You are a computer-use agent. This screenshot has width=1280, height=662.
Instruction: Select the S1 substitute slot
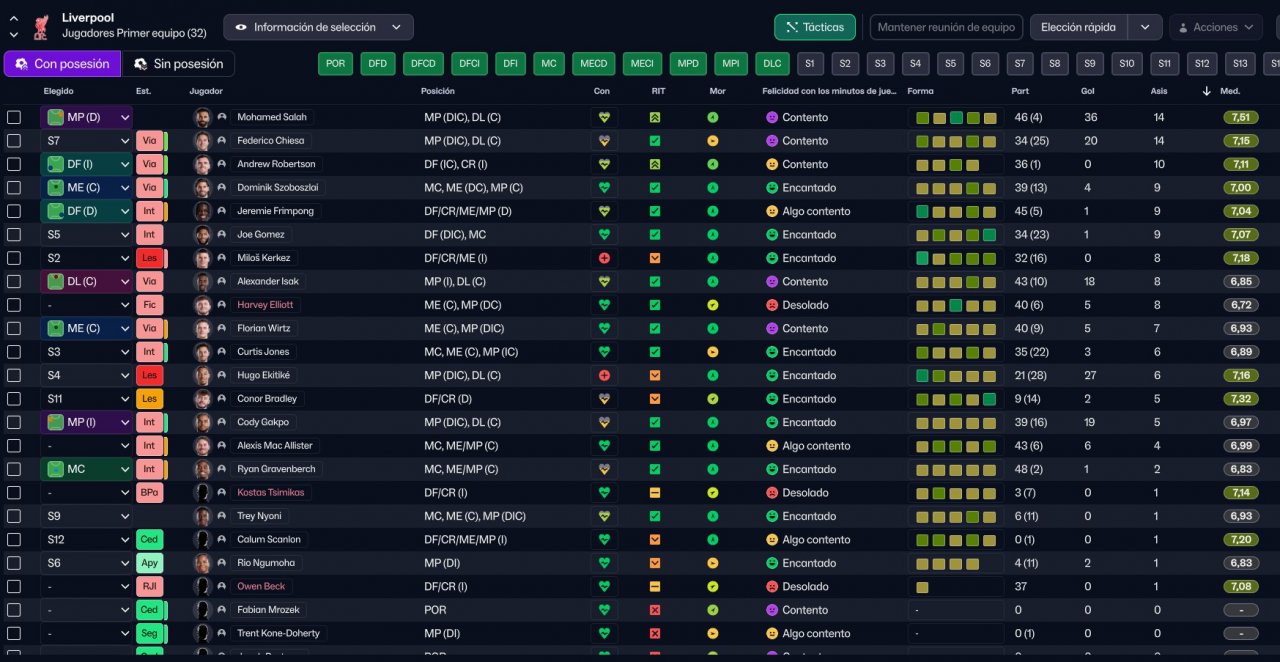tap(809, 64)
